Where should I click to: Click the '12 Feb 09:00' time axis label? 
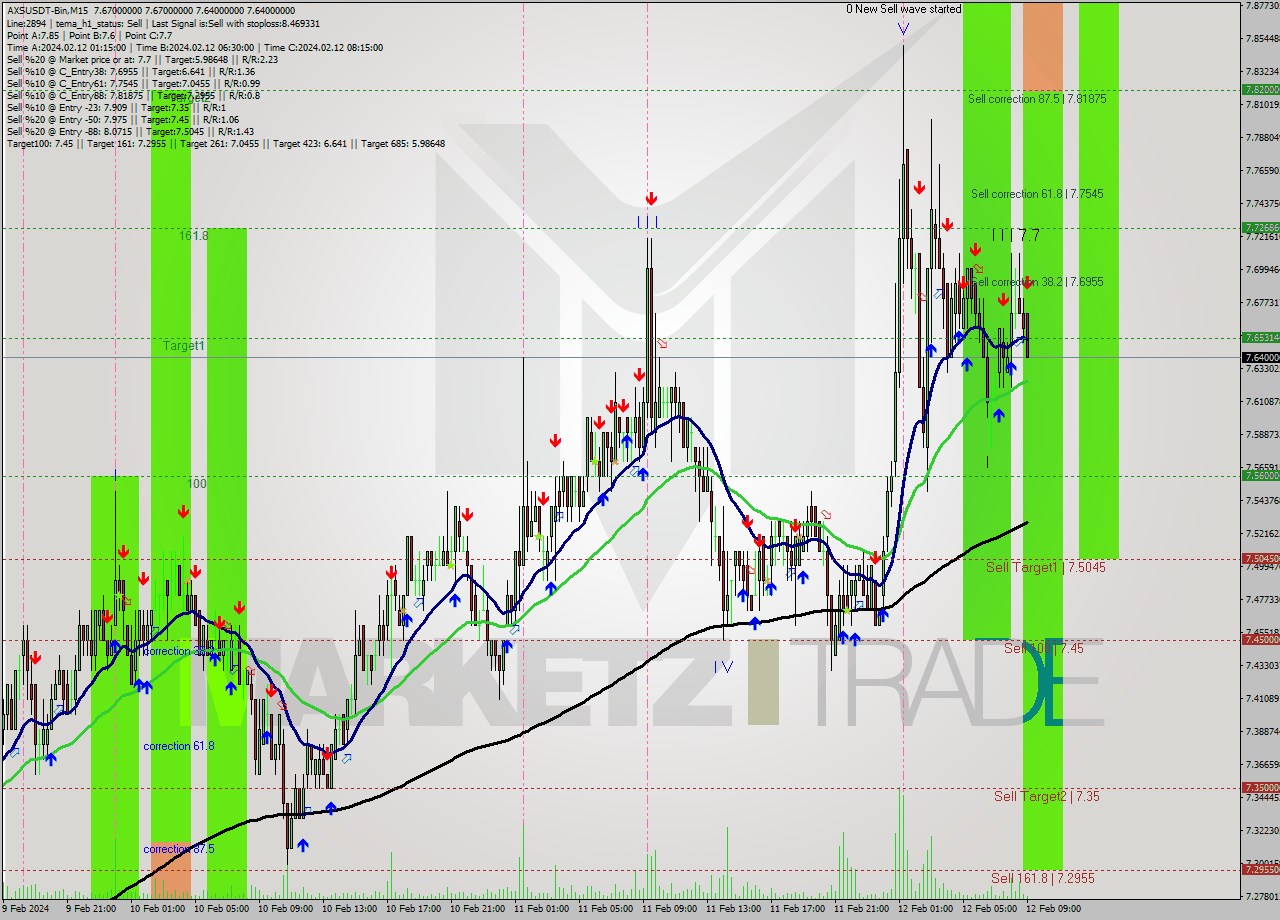tap(1053, 909)
